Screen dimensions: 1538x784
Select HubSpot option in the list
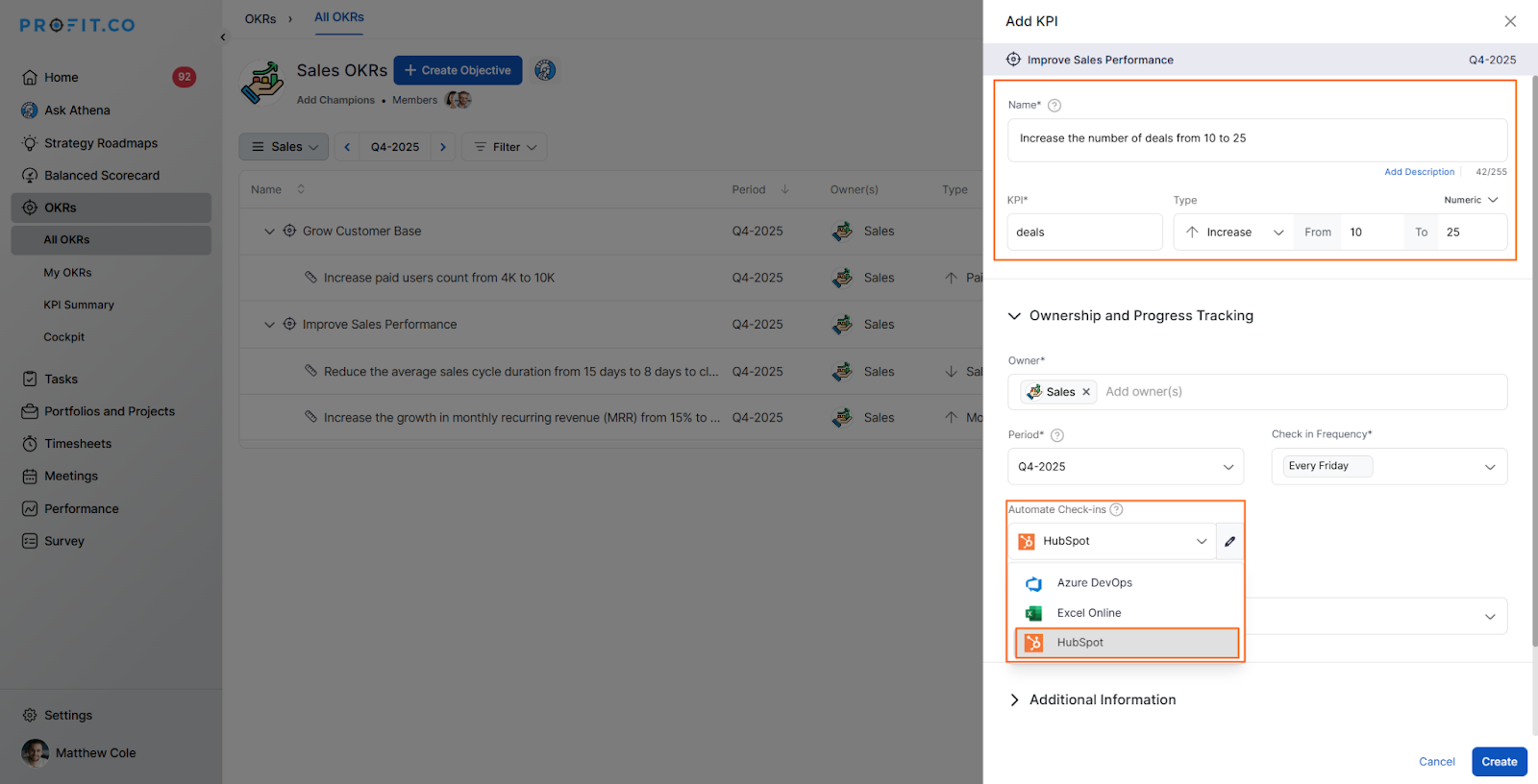click(x=1127, y=643)
